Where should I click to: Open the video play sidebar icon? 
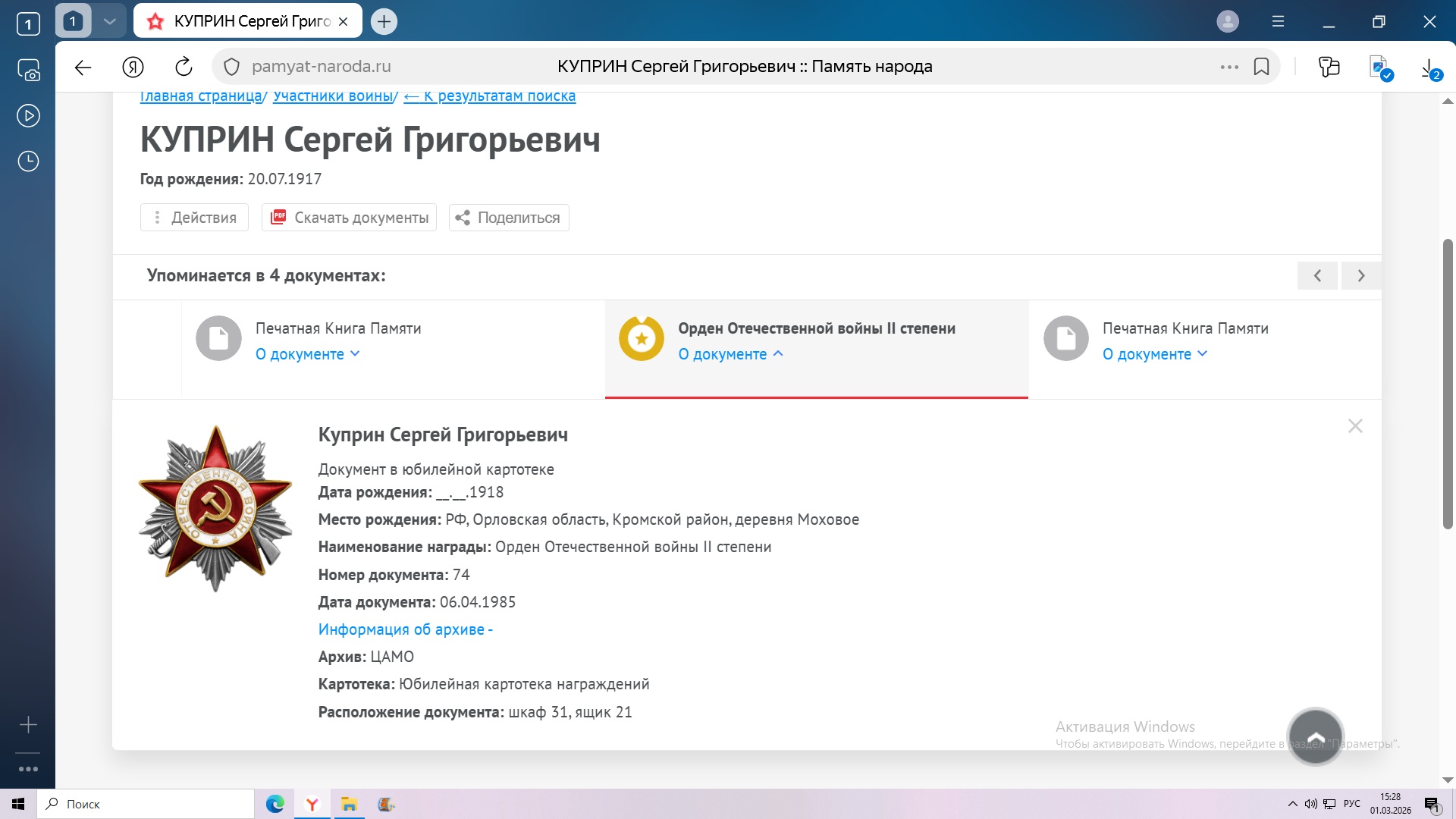point(28,116)
